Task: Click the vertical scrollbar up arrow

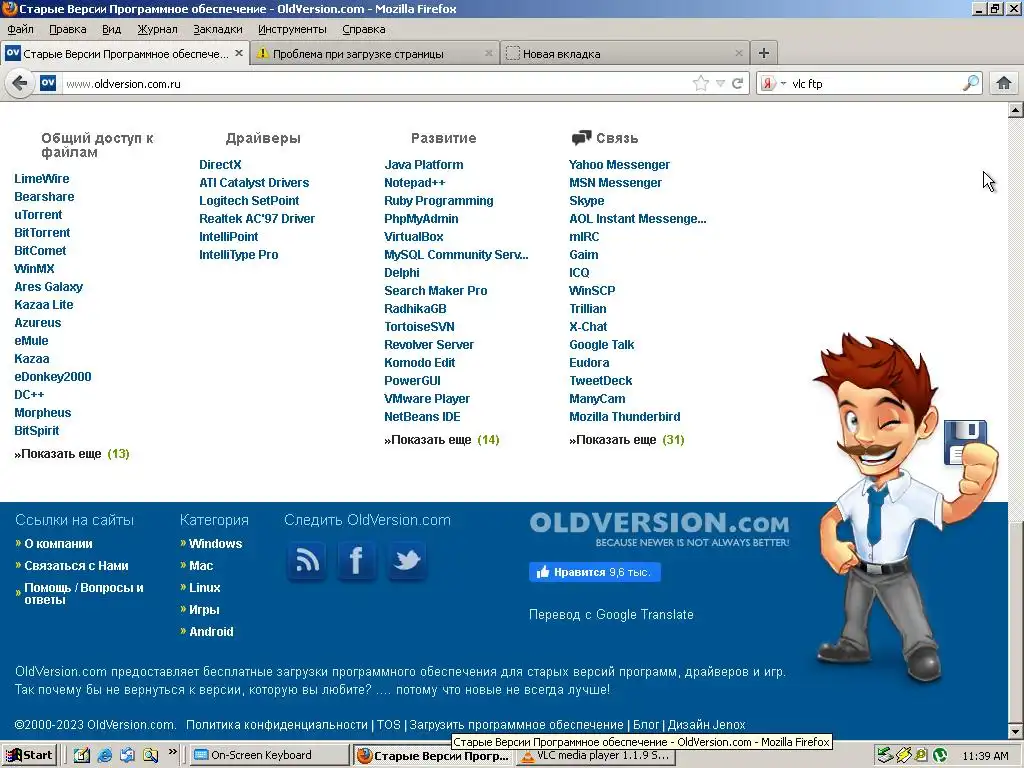Action: click(x=1016, y=110)
